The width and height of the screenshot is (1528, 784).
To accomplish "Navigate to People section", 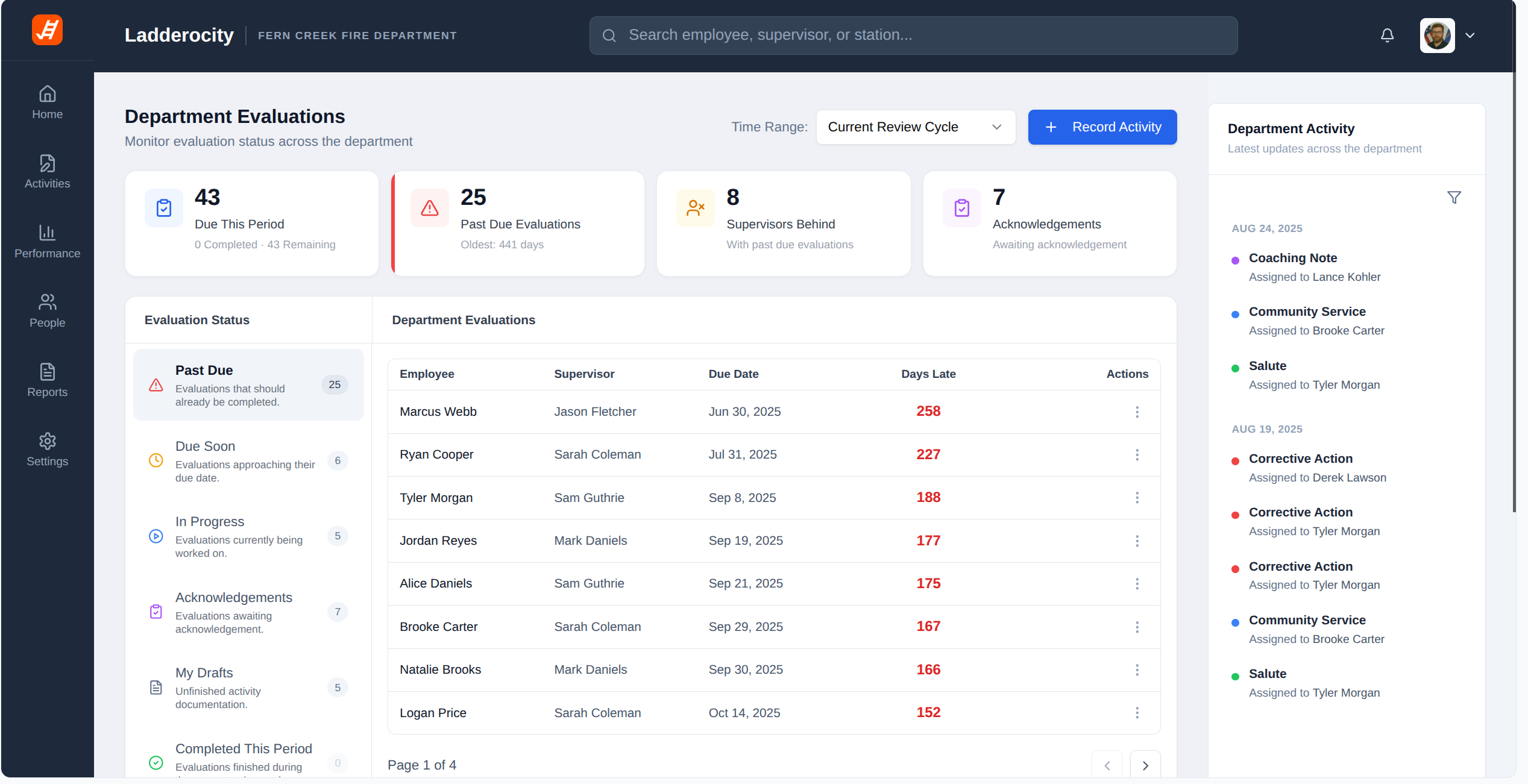I will click(x=47, y=311).
